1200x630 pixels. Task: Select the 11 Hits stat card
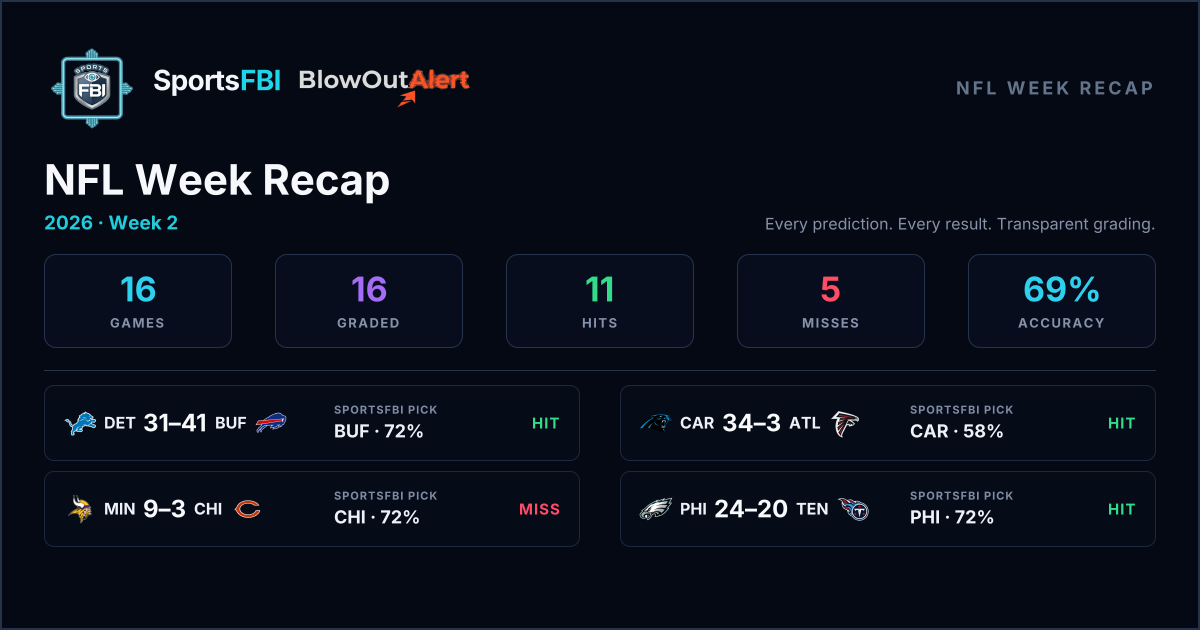(600, 301)
